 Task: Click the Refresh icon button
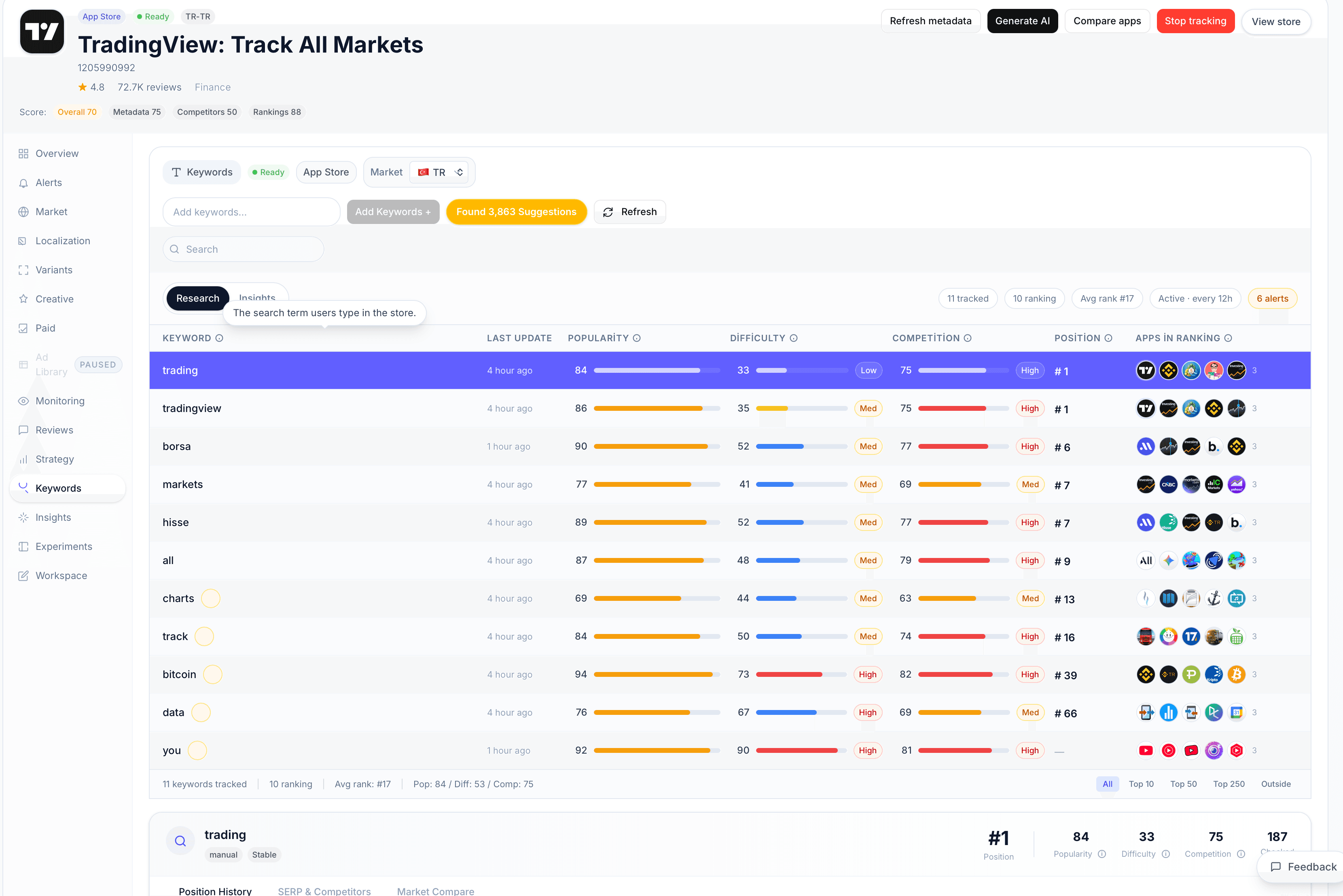pos(629,212)
